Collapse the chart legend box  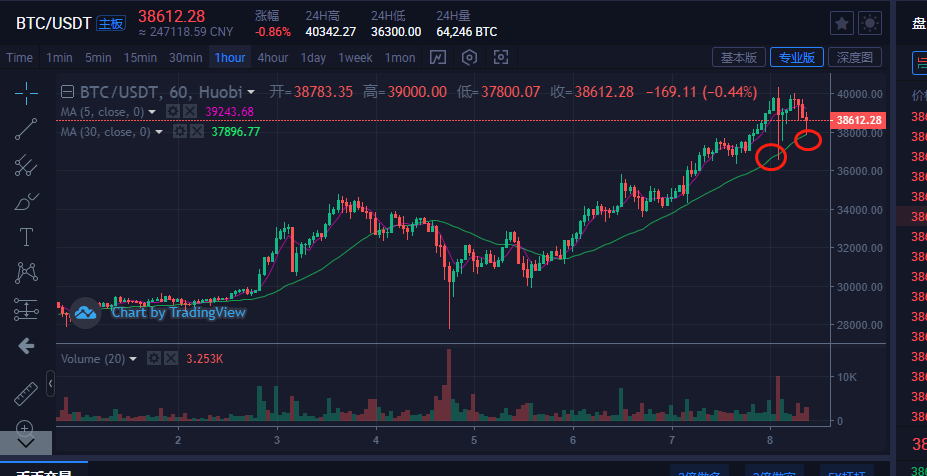(x=69, y=92)
